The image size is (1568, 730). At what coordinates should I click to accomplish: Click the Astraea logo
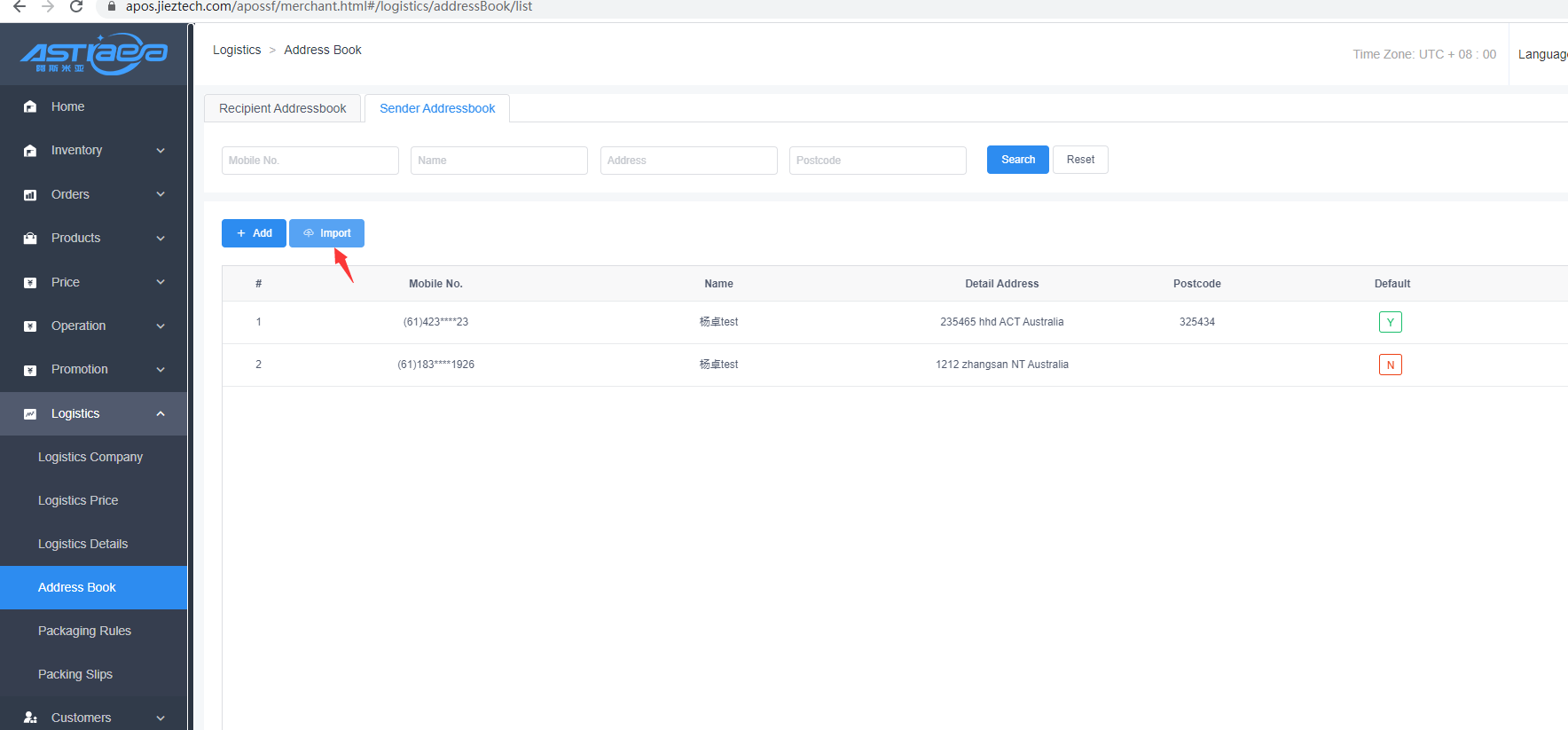(94, 54)
